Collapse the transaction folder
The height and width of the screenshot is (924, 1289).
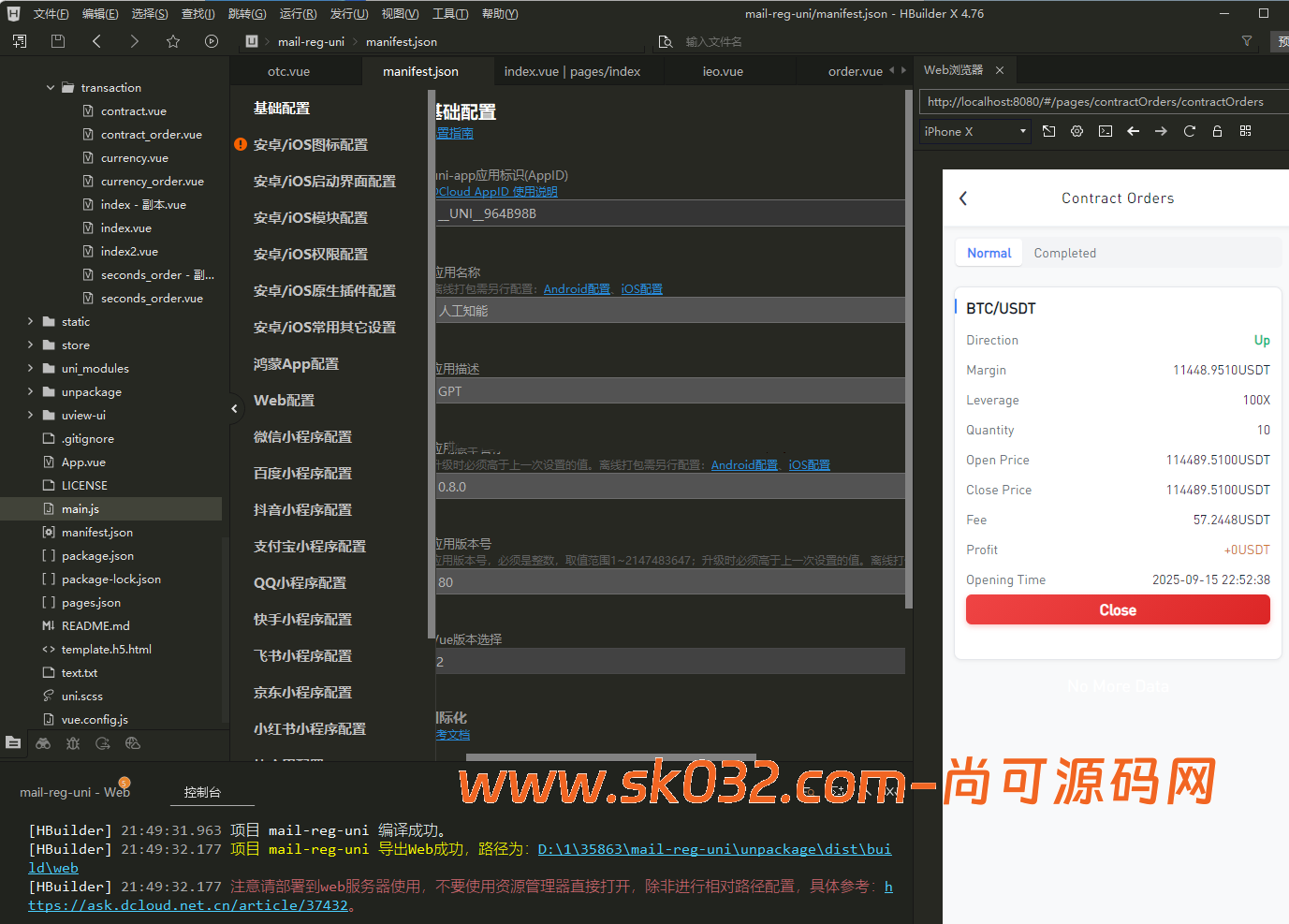(51, 86)
